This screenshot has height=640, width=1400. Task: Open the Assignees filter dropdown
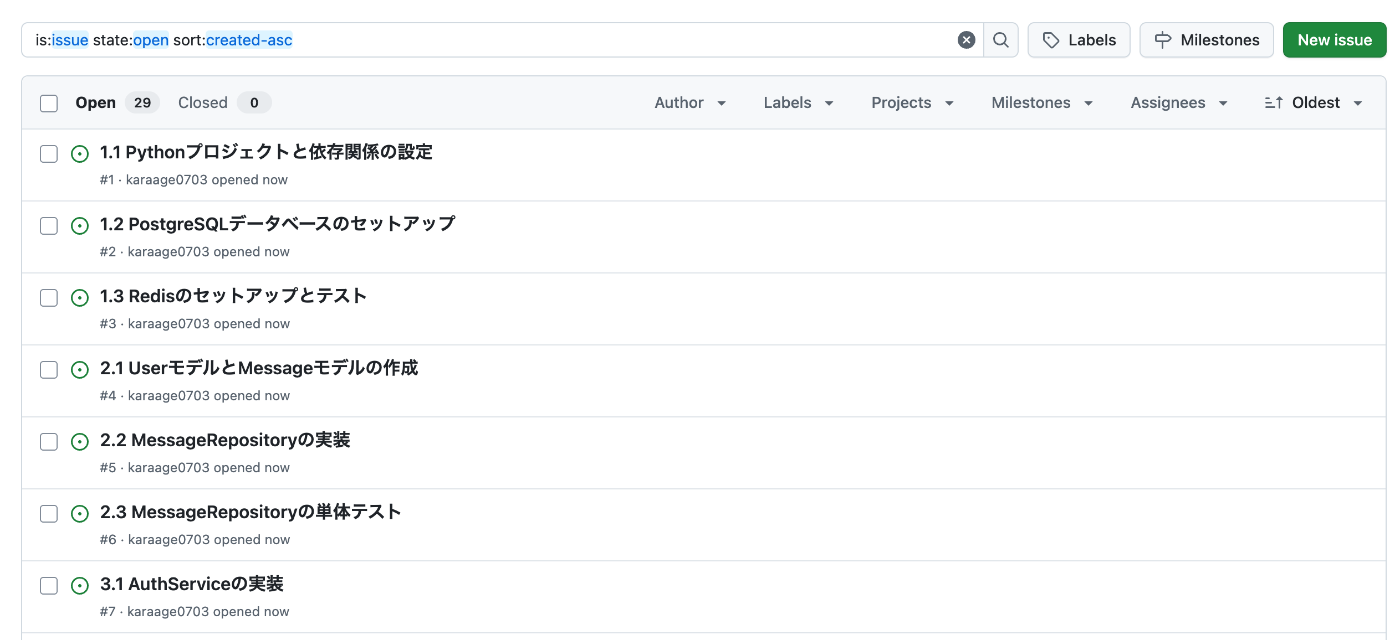[x=1179, y=103]
